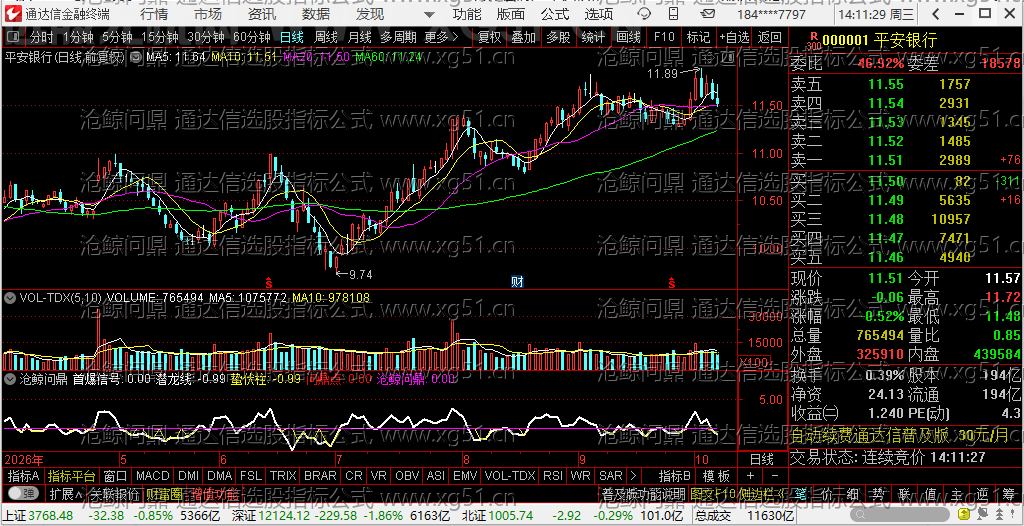Open the VOL-TDX pane dropdown arrow
The image size is (1024, 526).
pos(10,298)
